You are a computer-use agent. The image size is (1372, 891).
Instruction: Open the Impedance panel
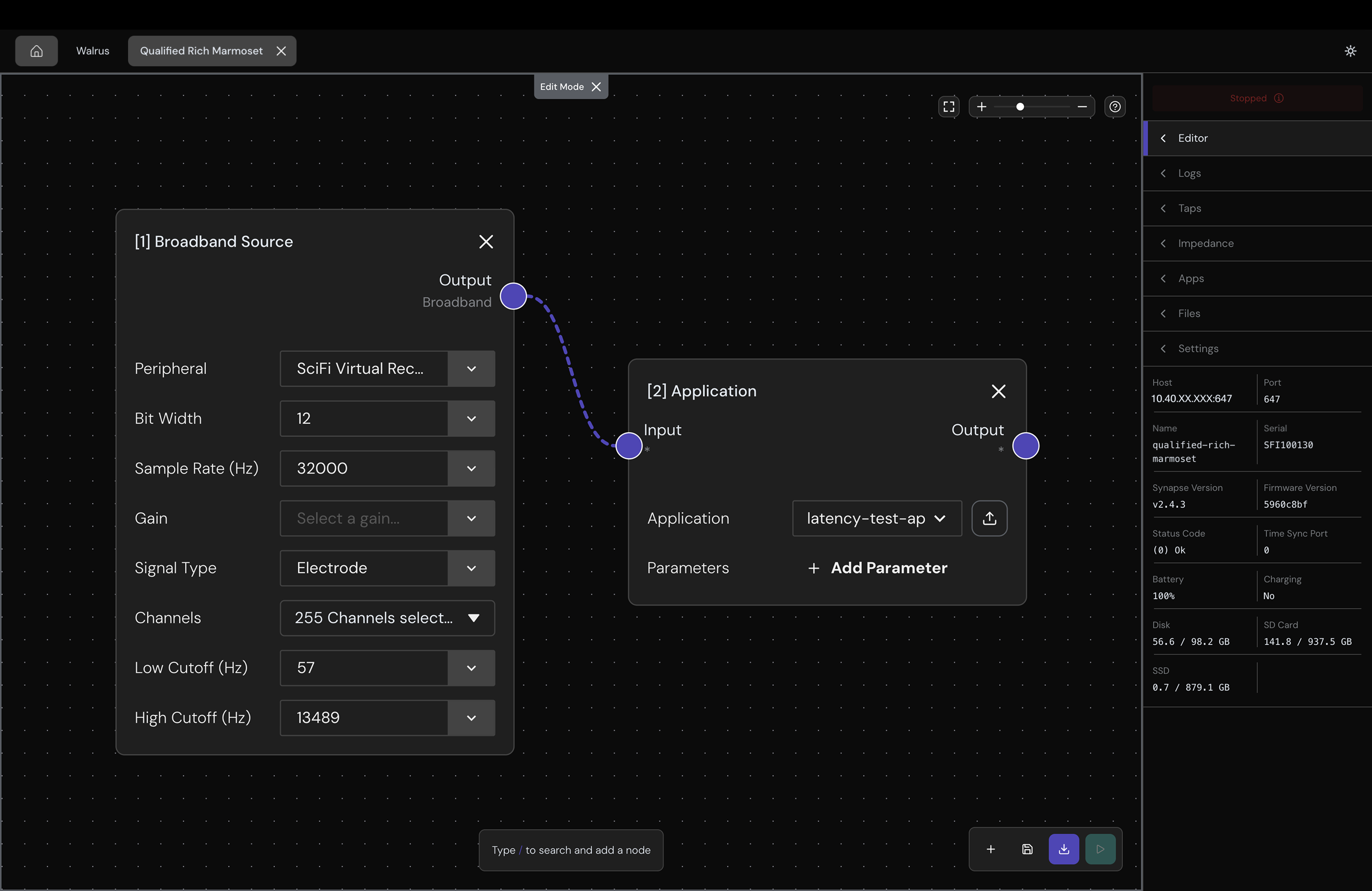click(x=1257, y=243)
